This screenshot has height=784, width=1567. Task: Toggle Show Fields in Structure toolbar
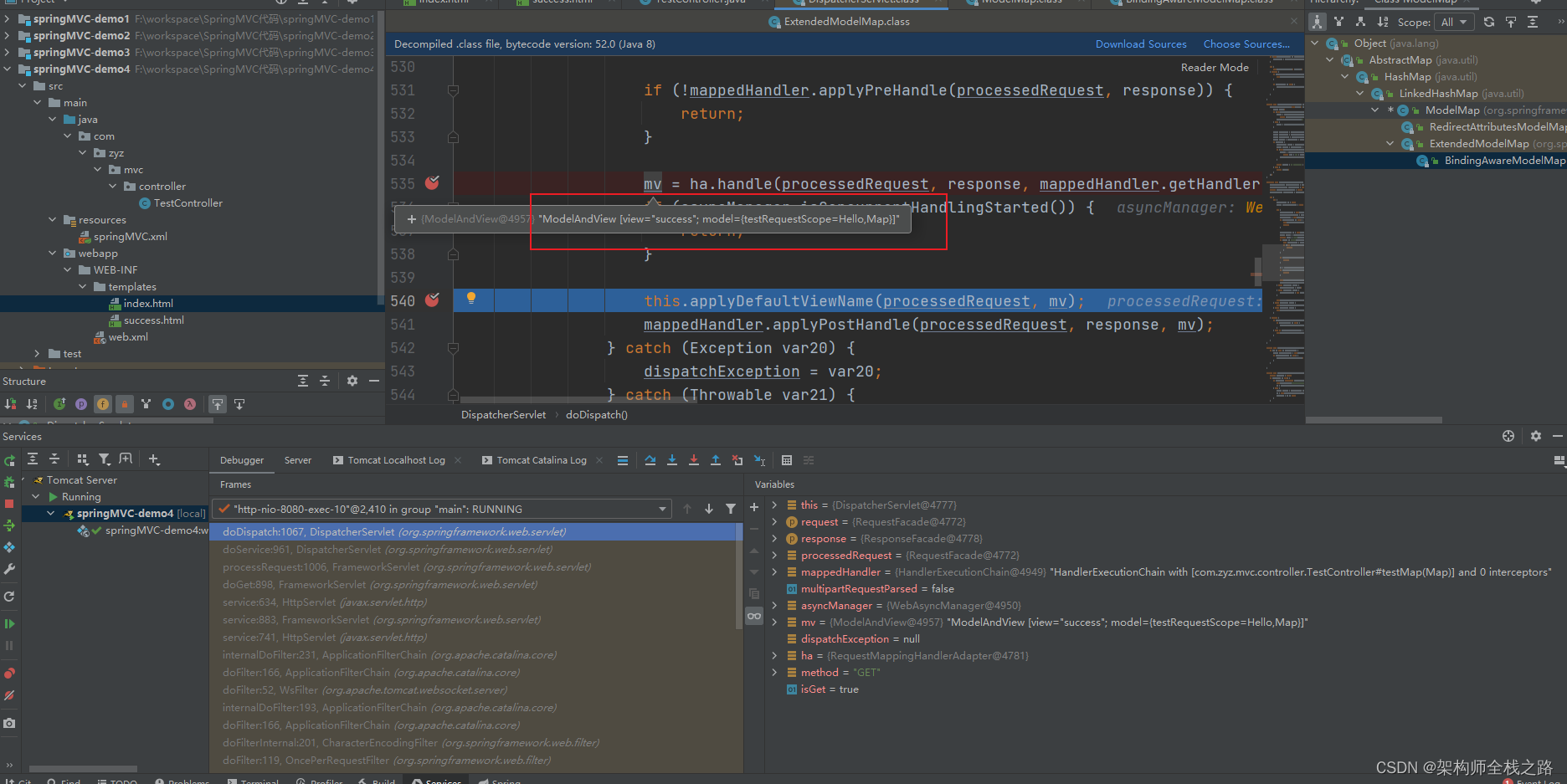[103, 404]
